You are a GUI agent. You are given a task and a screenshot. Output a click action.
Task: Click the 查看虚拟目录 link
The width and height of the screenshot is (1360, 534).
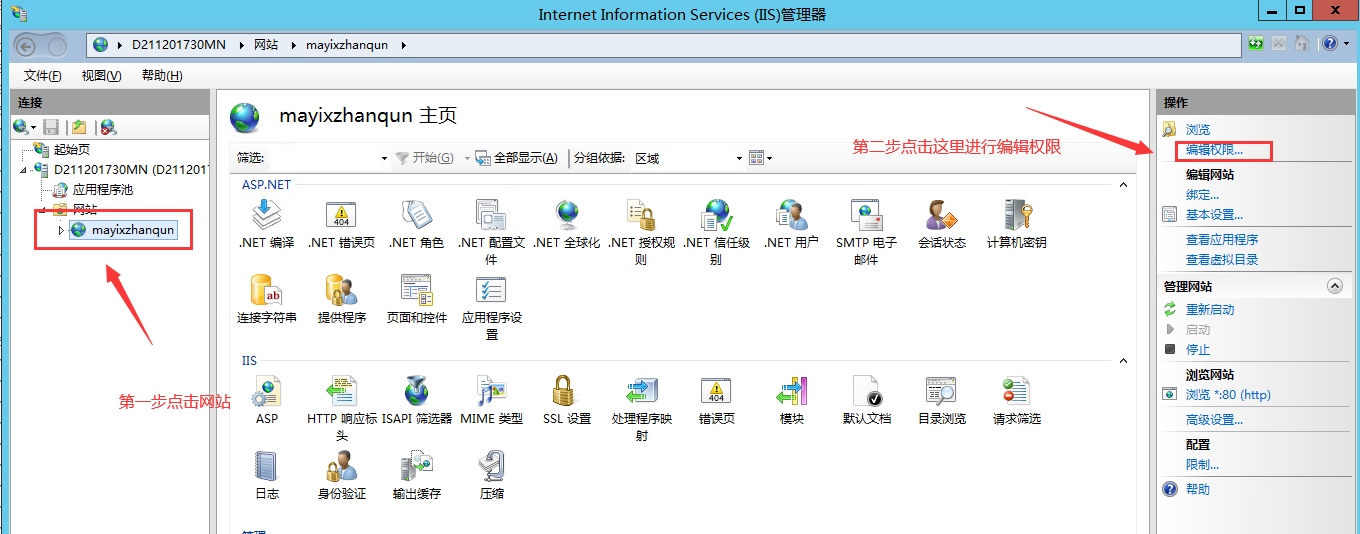[x=1222, y=260]
